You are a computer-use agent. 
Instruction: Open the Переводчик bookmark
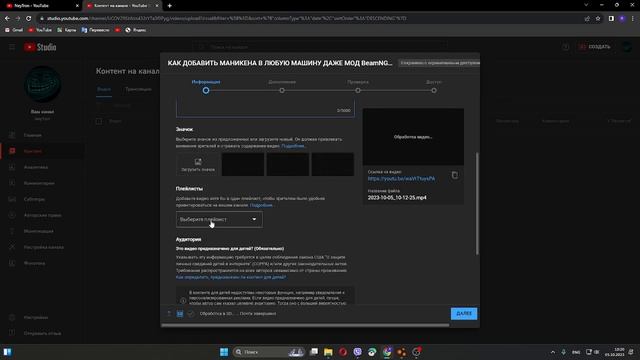96,30
